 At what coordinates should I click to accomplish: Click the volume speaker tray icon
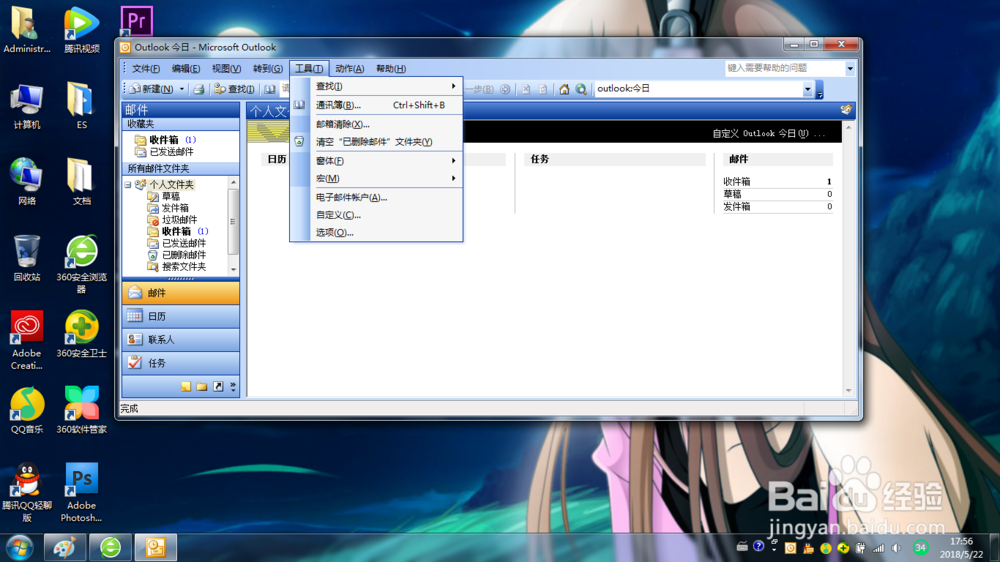coord(896,548)
